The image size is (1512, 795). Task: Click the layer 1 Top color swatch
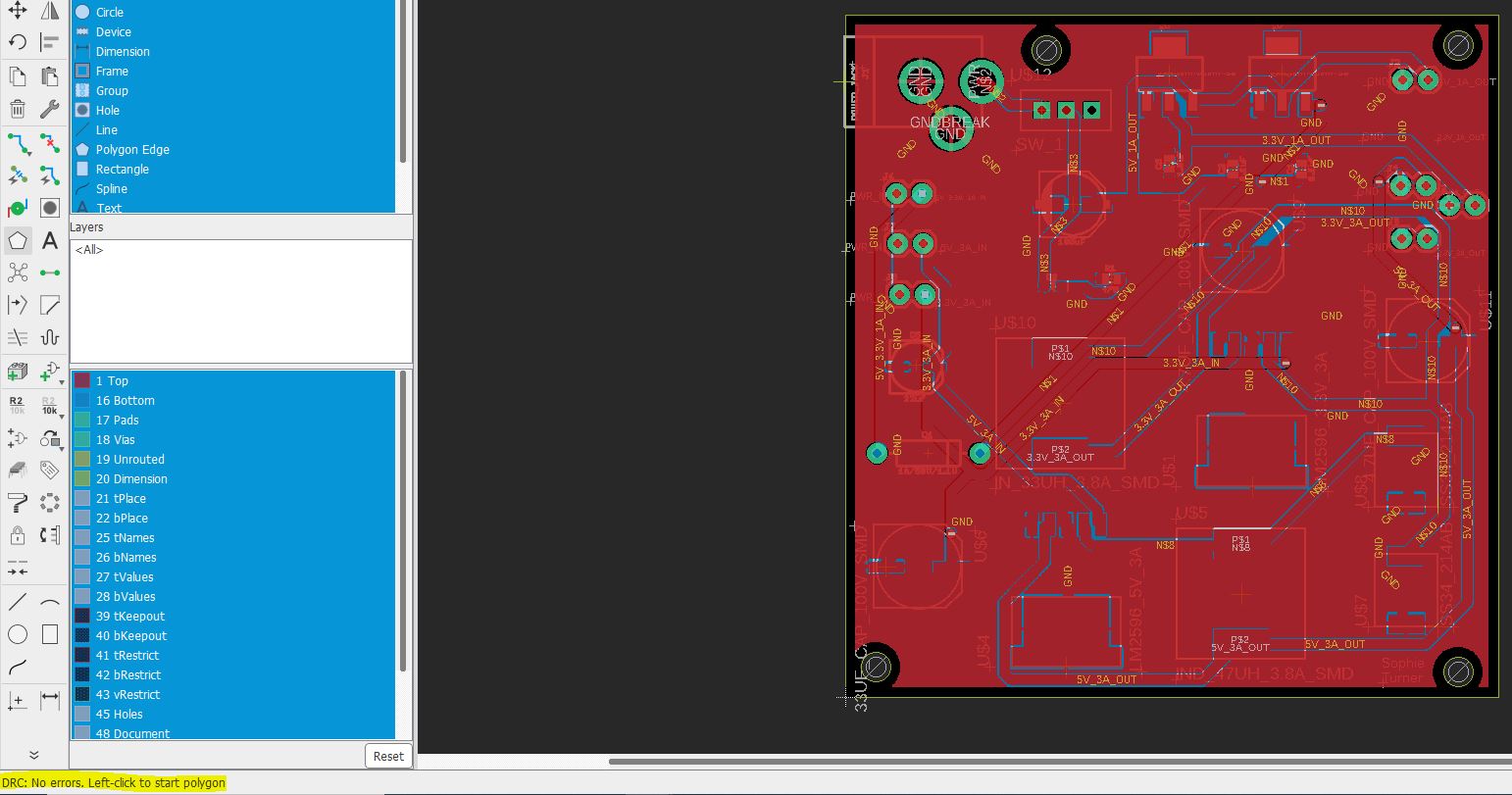(82, 381)
